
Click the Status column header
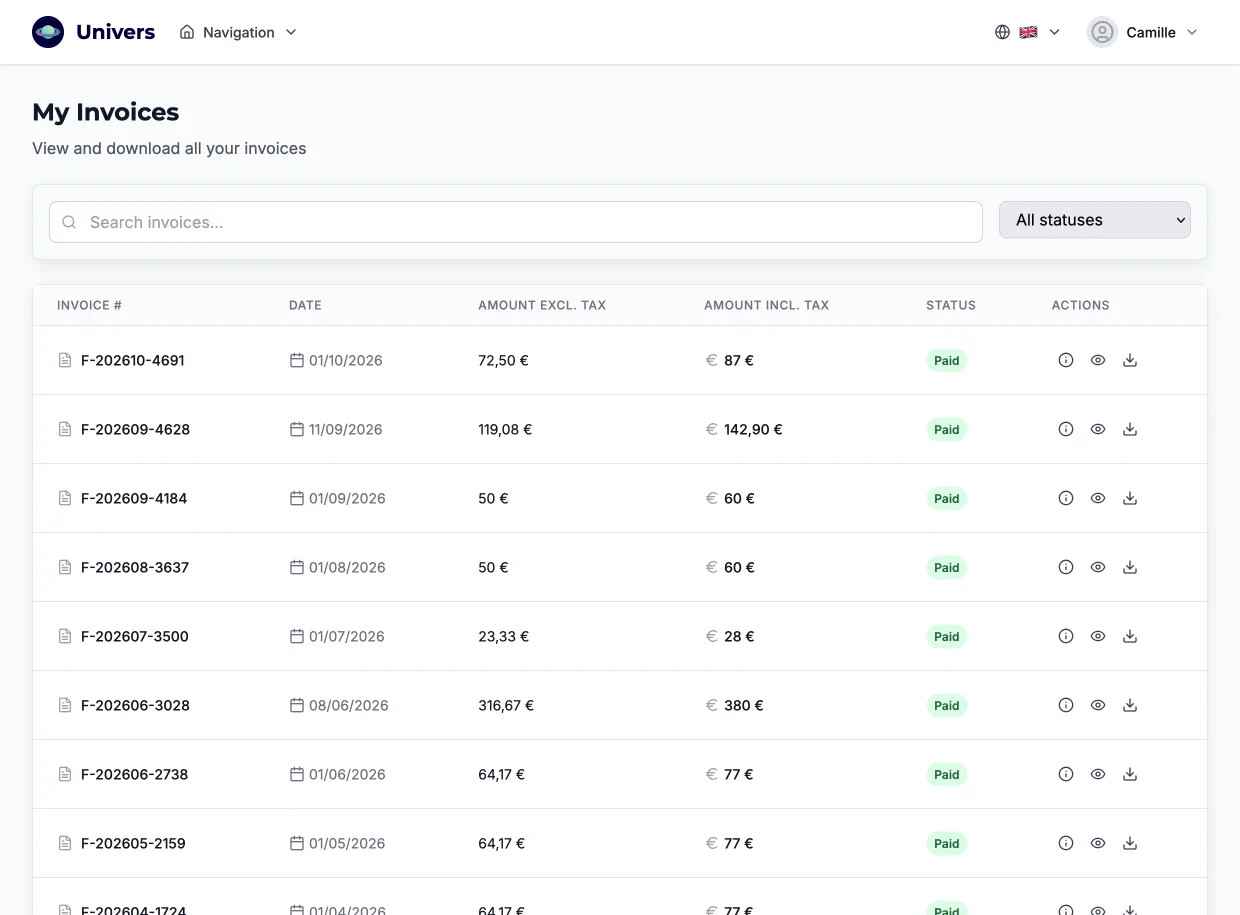point(951,305)
